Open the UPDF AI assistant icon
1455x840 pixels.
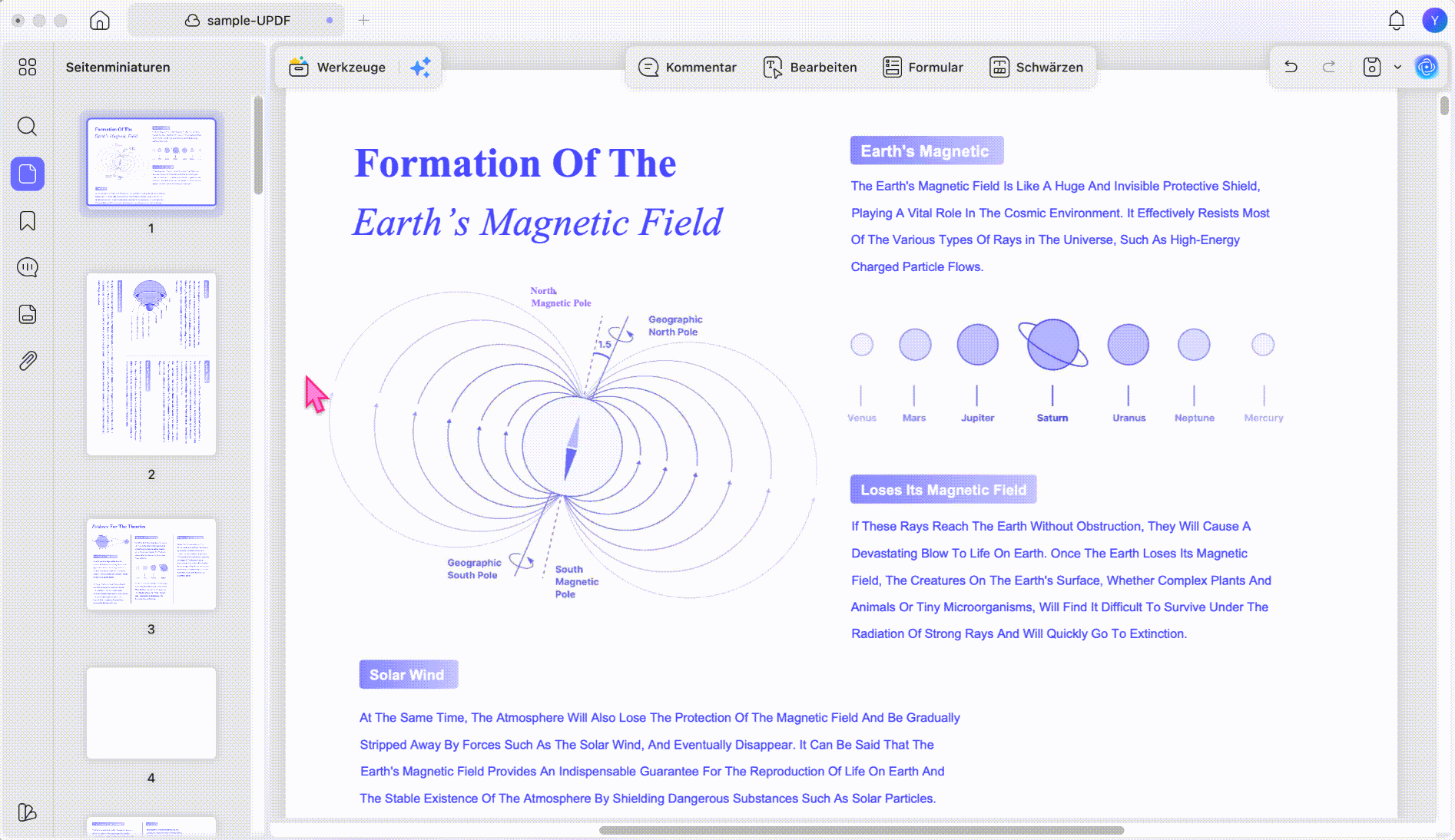[1427, 68]
